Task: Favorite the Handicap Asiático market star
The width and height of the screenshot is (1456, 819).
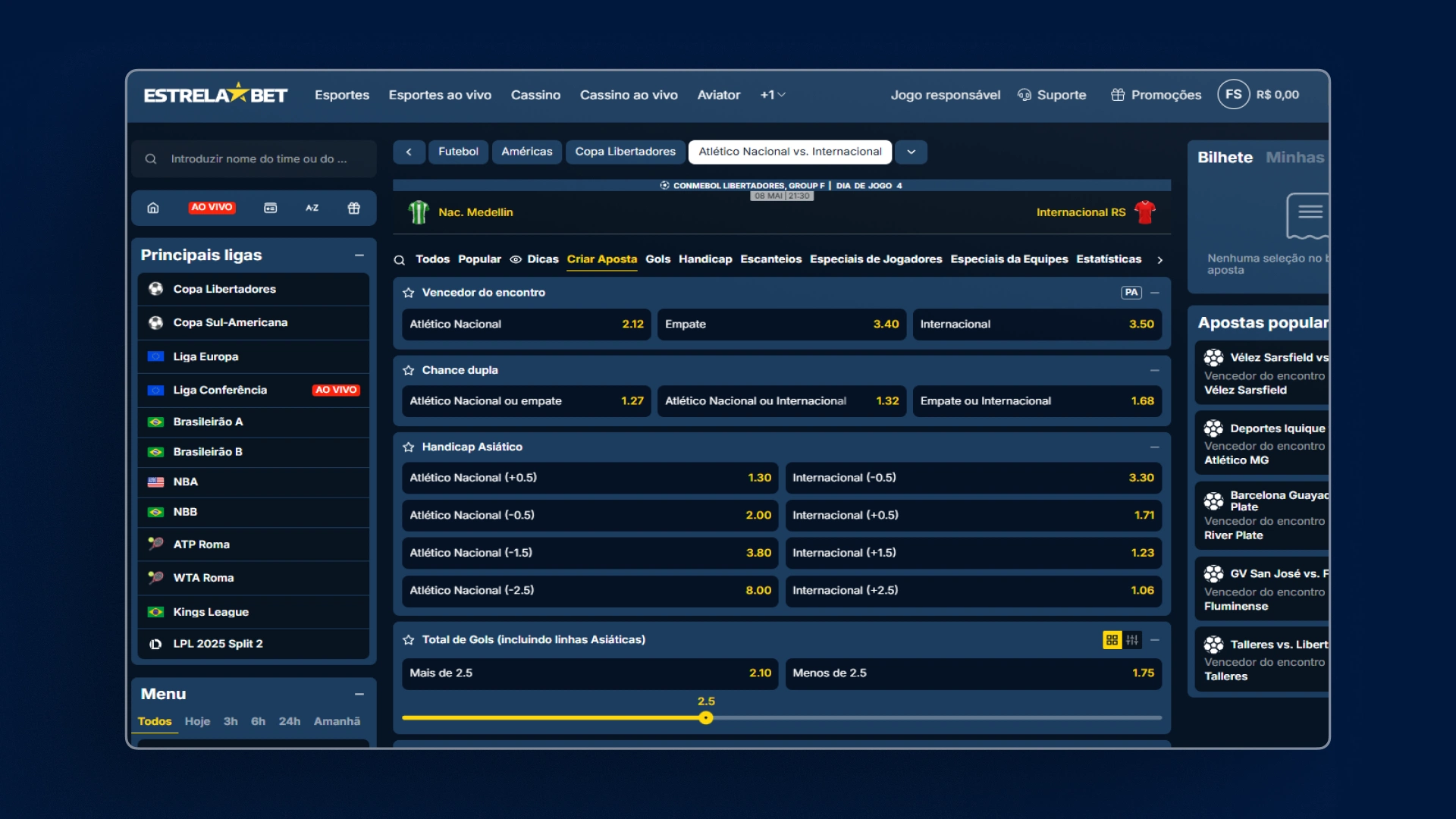Action: [409, 447]
